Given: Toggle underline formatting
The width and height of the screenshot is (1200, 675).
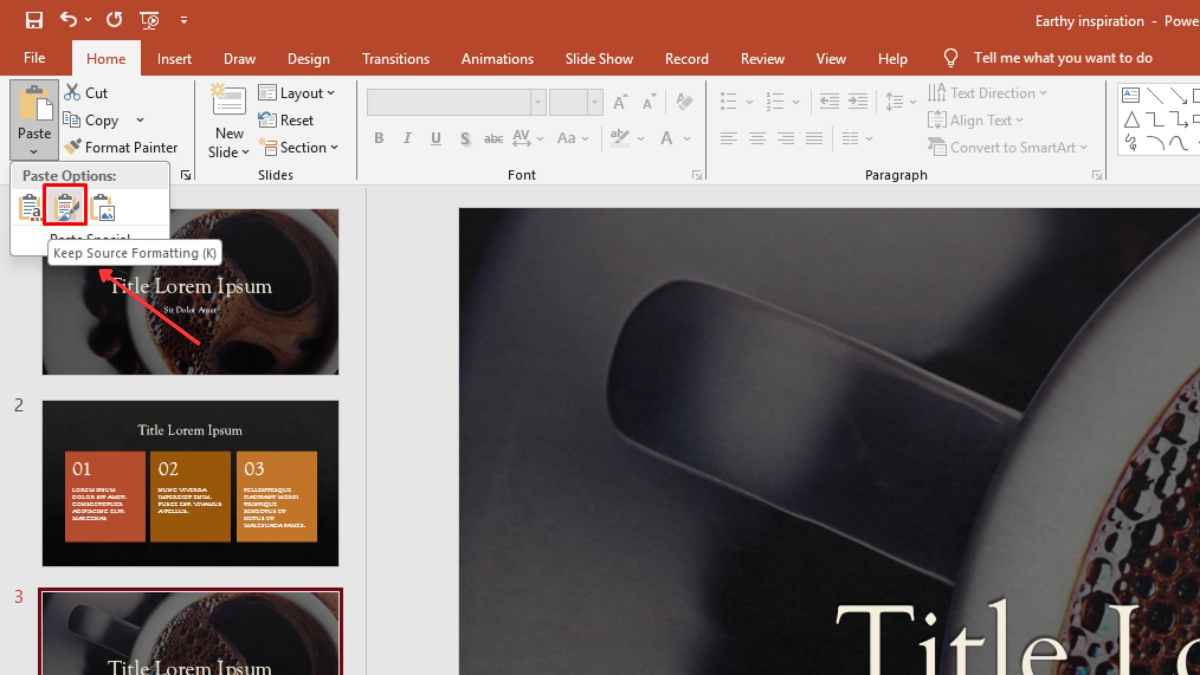Looking at the screenshot, I should pos(435,138).
